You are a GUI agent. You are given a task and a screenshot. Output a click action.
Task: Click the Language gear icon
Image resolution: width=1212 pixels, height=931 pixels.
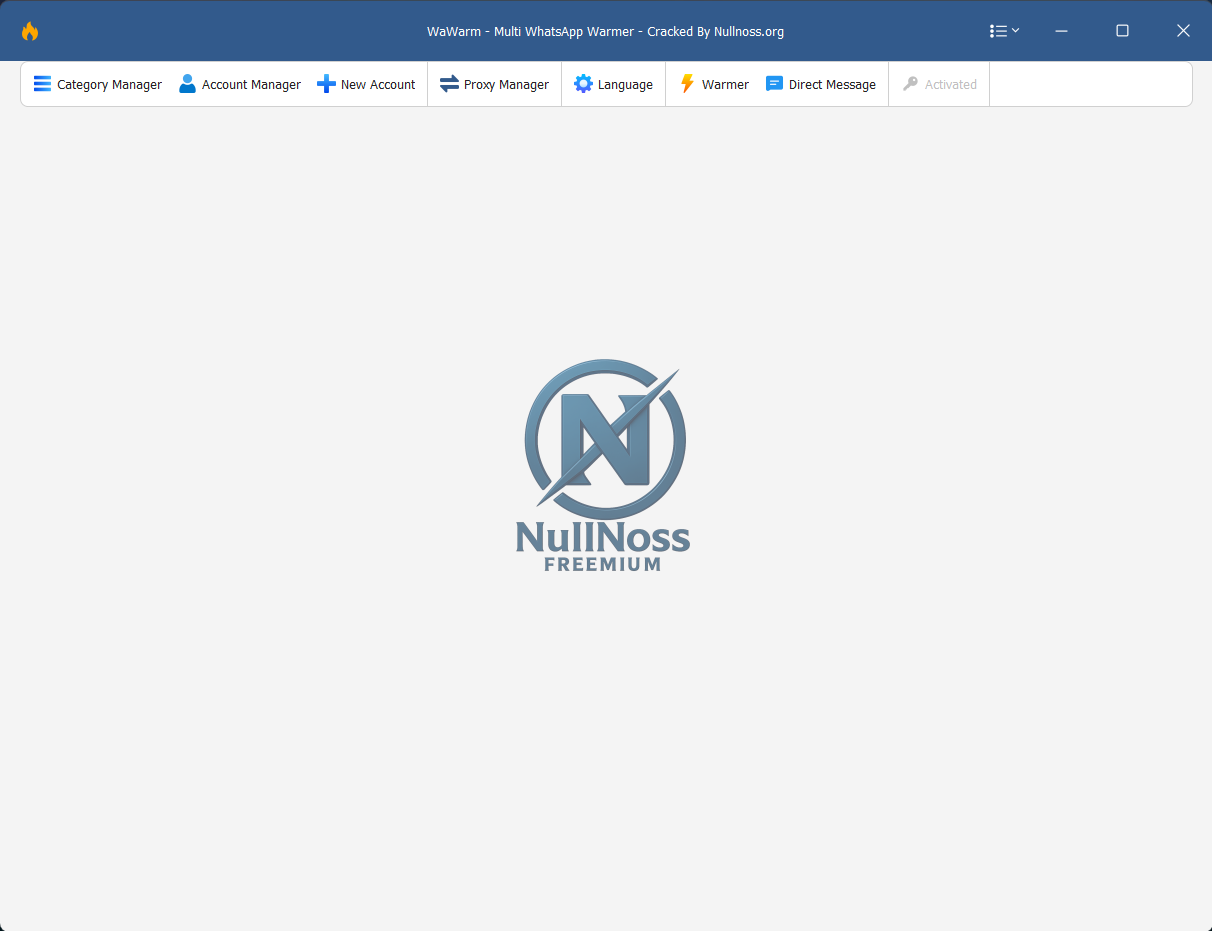tap(583, 84)
